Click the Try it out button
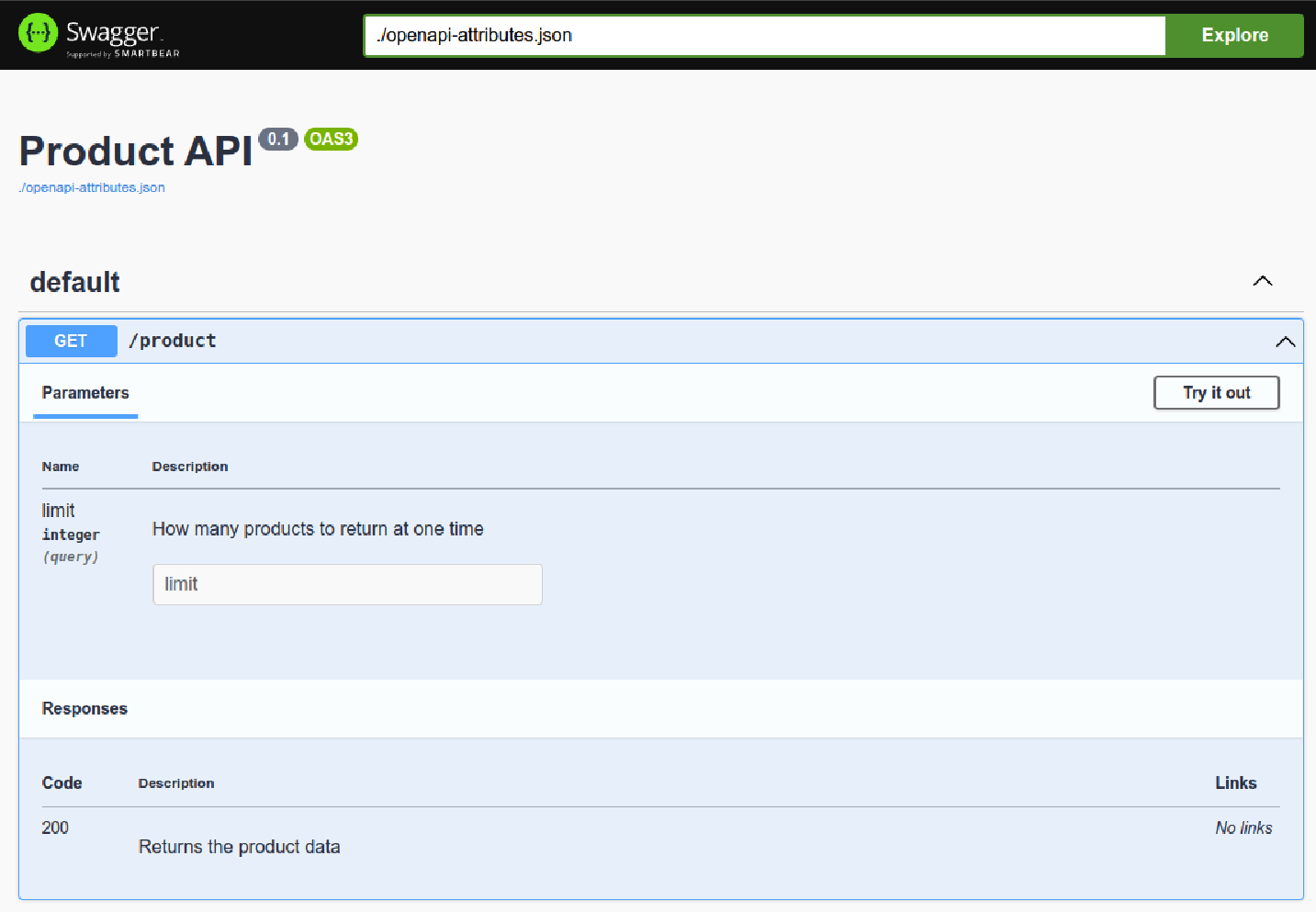Image resolution: width=1316 pixels, height=912 pixels. click(1216, 393)
